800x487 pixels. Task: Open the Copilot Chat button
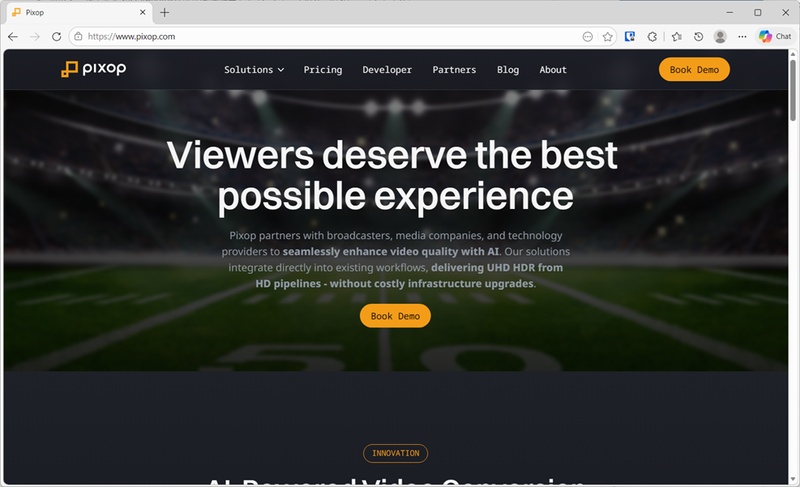click(x=774, y=36)
